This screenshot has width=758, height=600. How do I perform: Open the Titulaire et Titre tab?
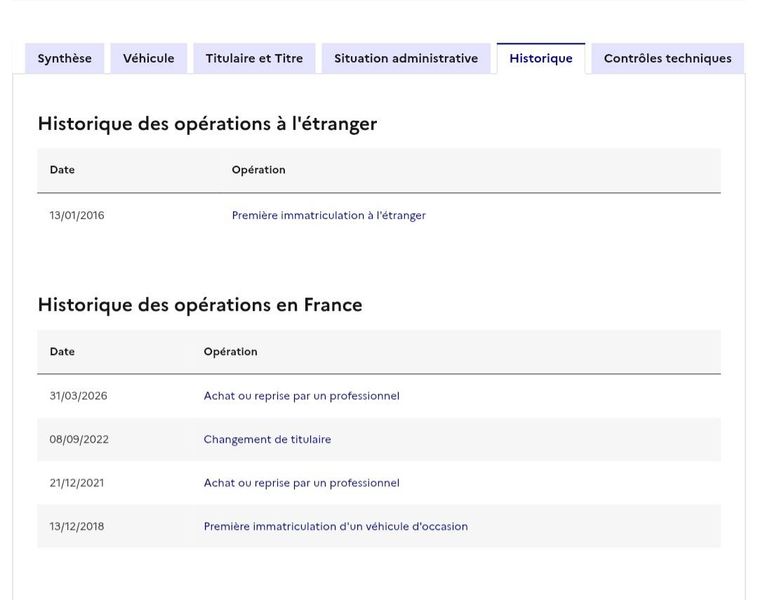[x=254, y=59]
